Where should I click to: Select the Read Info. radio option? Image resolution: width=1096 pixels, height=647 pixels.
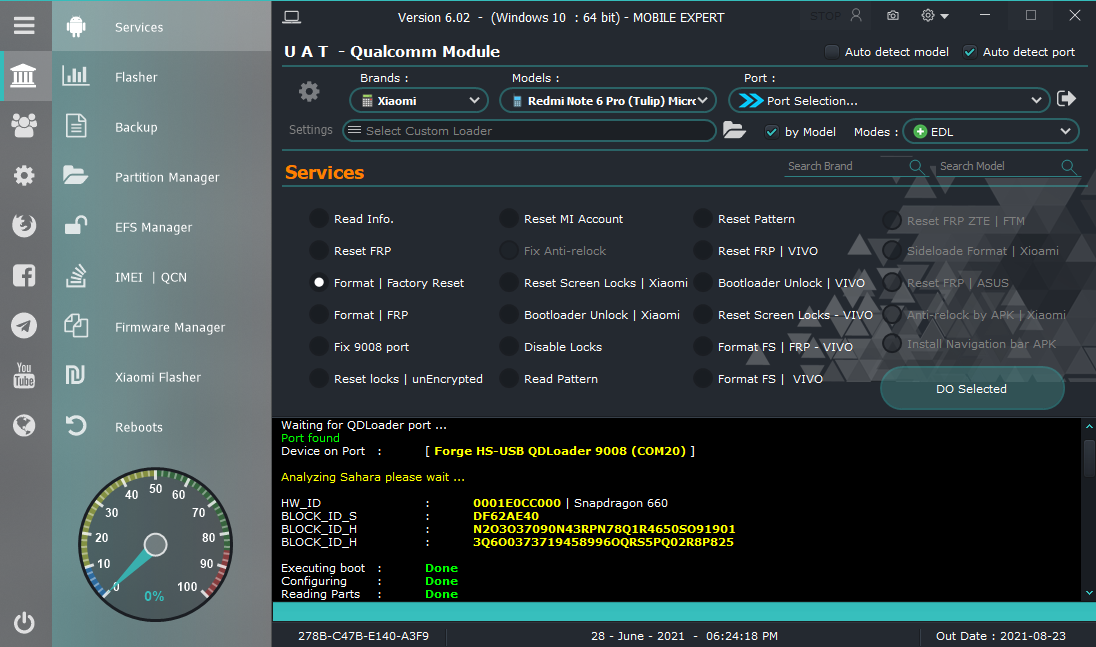click(x=319, y=219)
